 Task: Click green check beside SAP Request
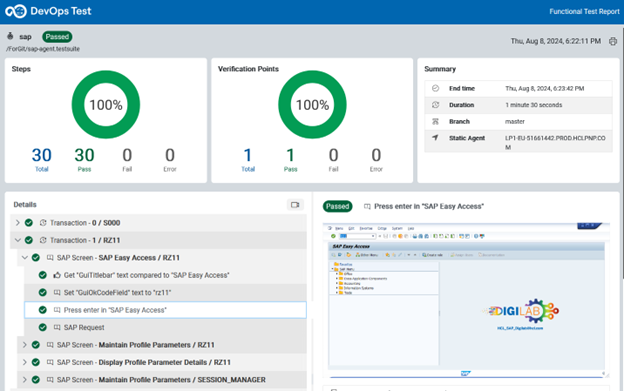click(x=43, y=327)
